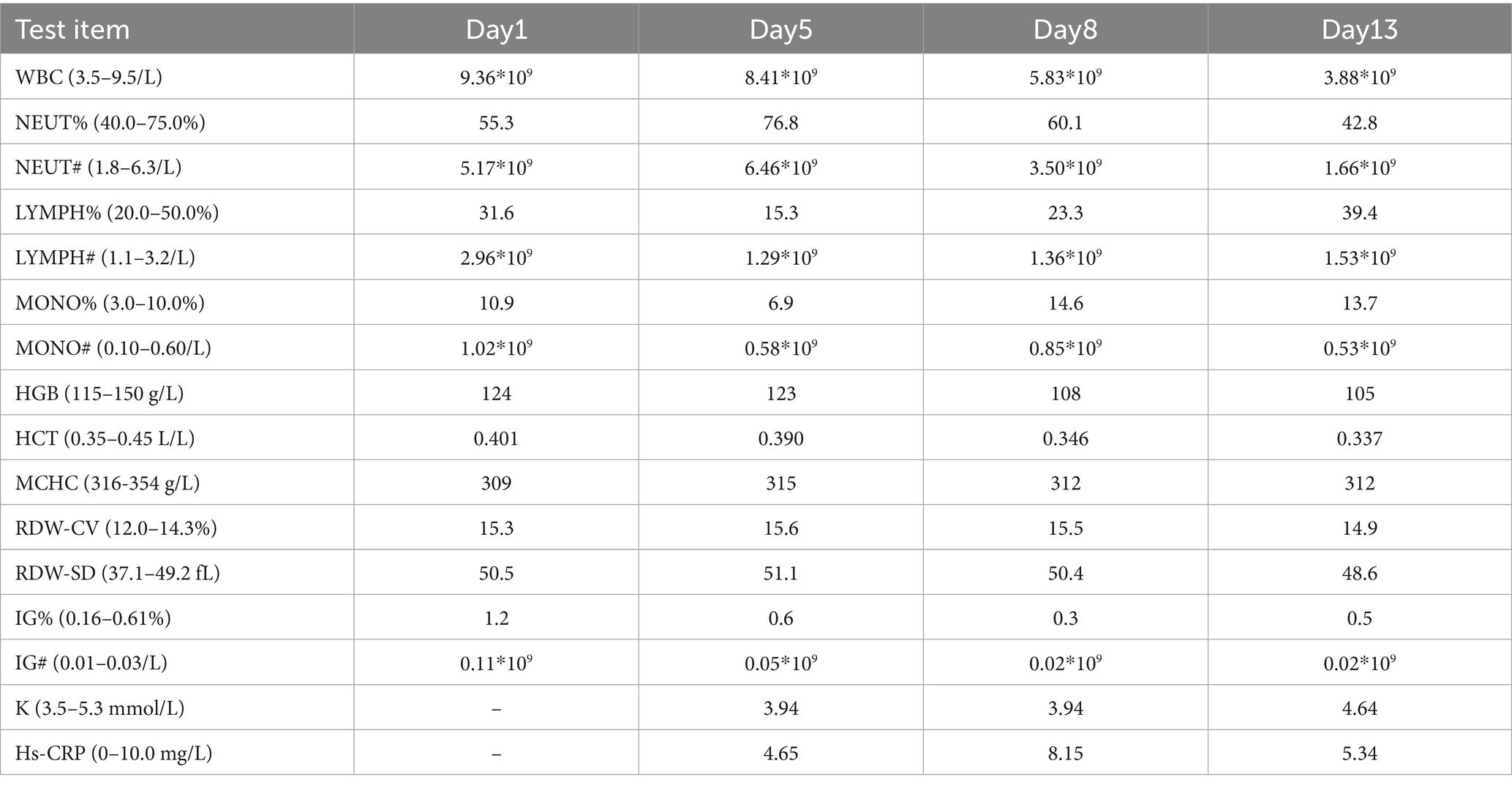The width and height of the screenshot is (1512, 788).
Task: Select the Day5 column header
Action: click(x=781, y=30)
